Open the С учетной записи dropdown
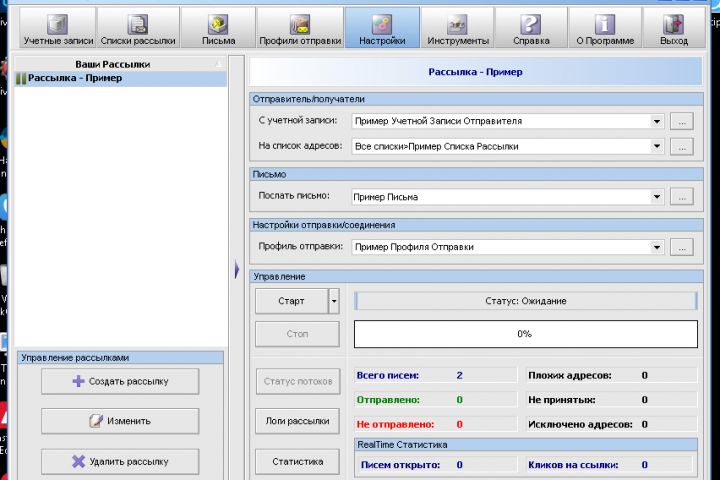Image resolution: width=720 pixels, height=480 pixels. 657,121
